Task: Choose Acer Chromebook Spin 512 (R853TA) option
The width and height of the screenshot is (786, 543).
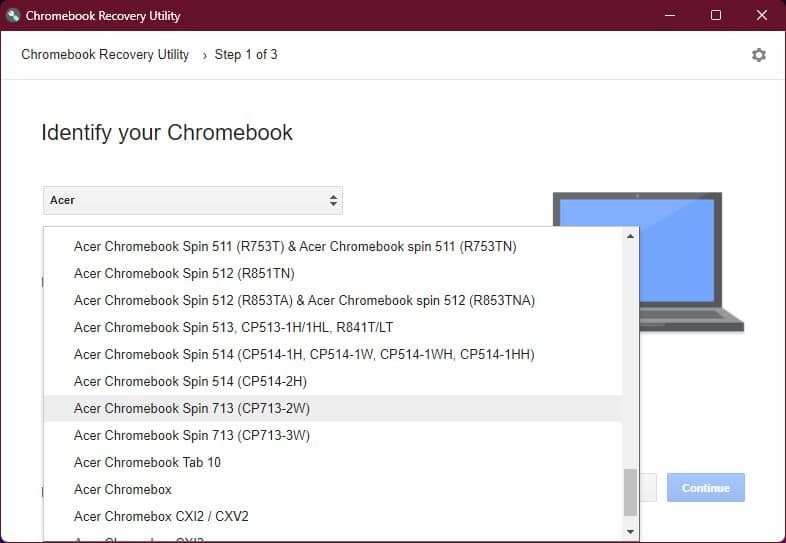Action: click(x=333, y=301)
